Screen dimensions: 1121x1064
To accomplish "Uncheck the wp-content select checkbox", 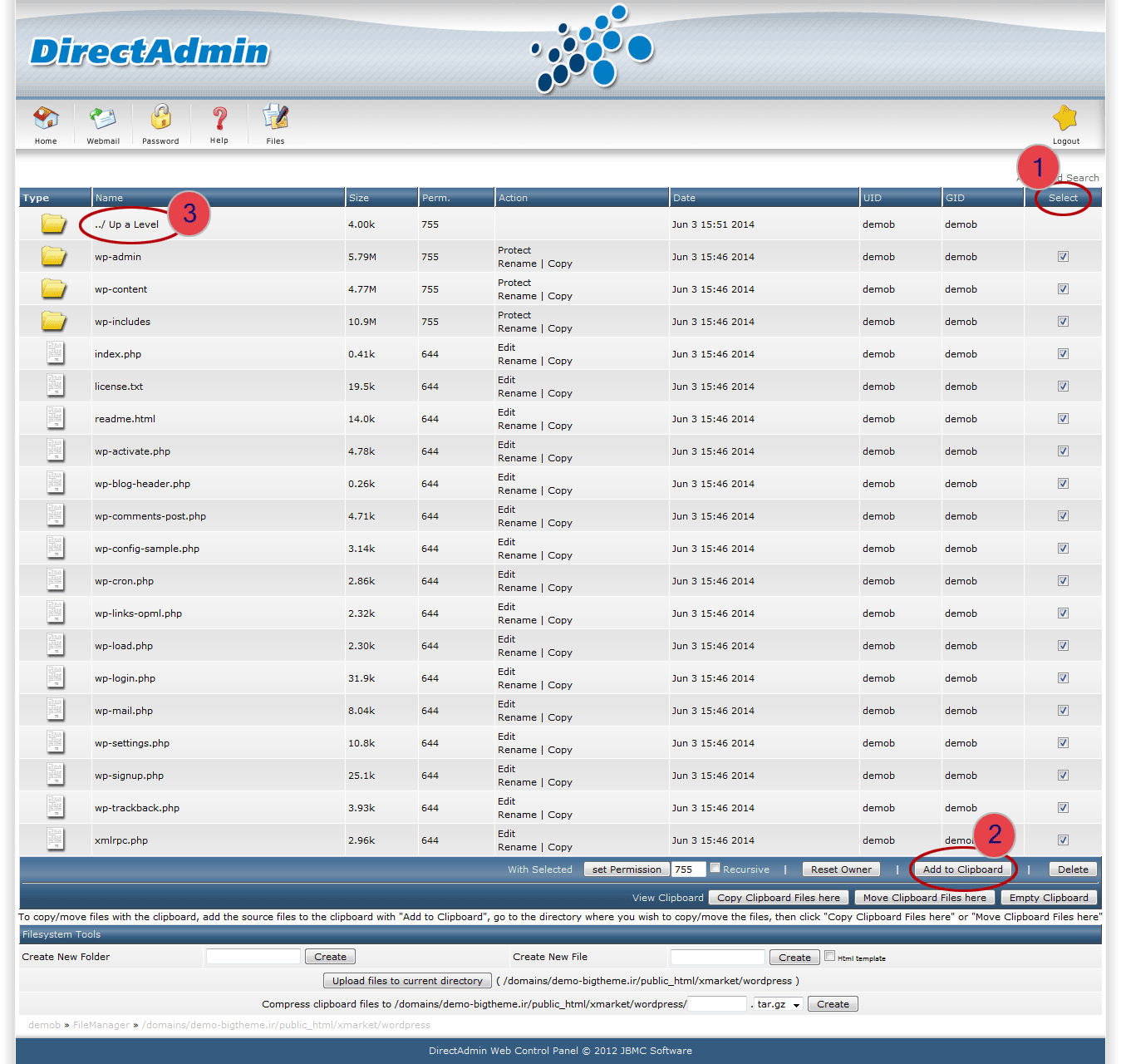I will (1063, 289).
